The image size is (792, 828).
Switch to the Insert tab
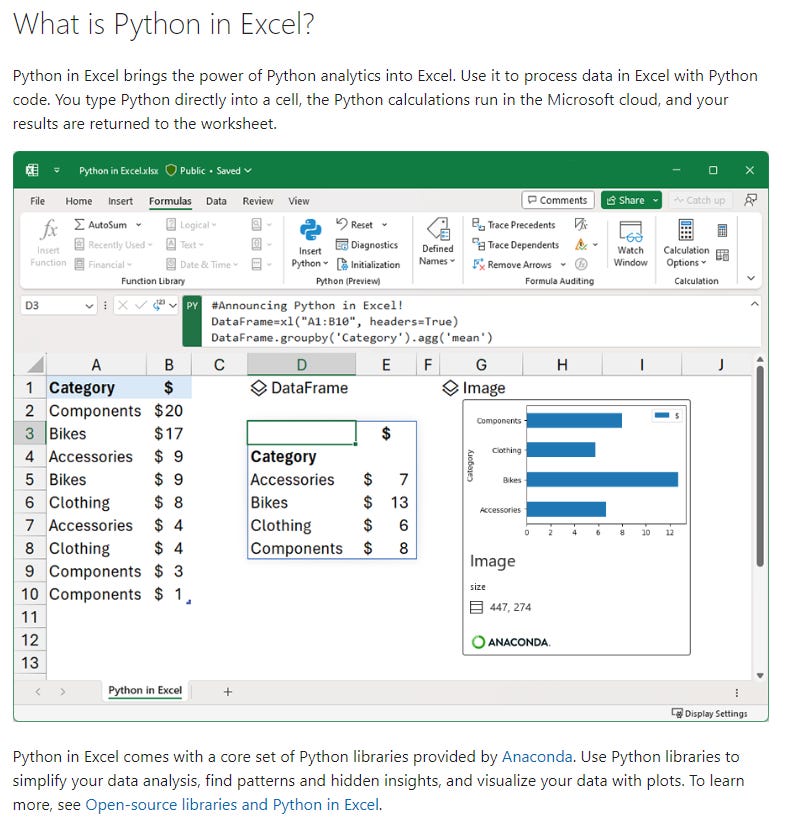[x=120, y=201]
